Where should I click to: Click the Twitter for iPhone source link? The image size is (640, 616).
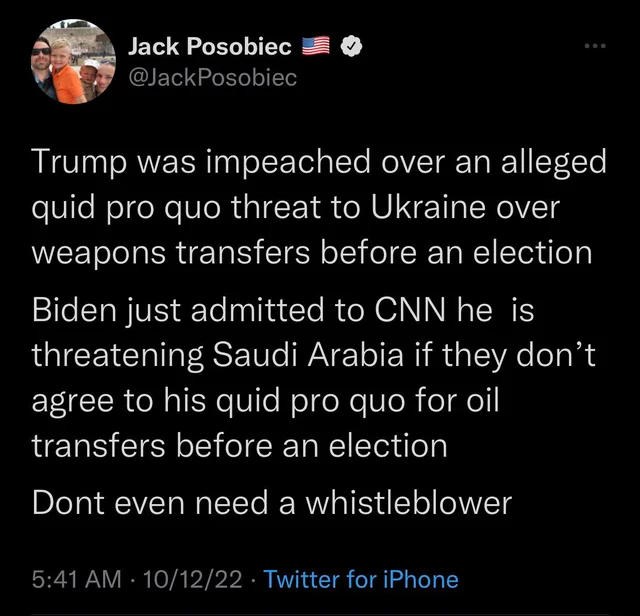coord(361,578)
